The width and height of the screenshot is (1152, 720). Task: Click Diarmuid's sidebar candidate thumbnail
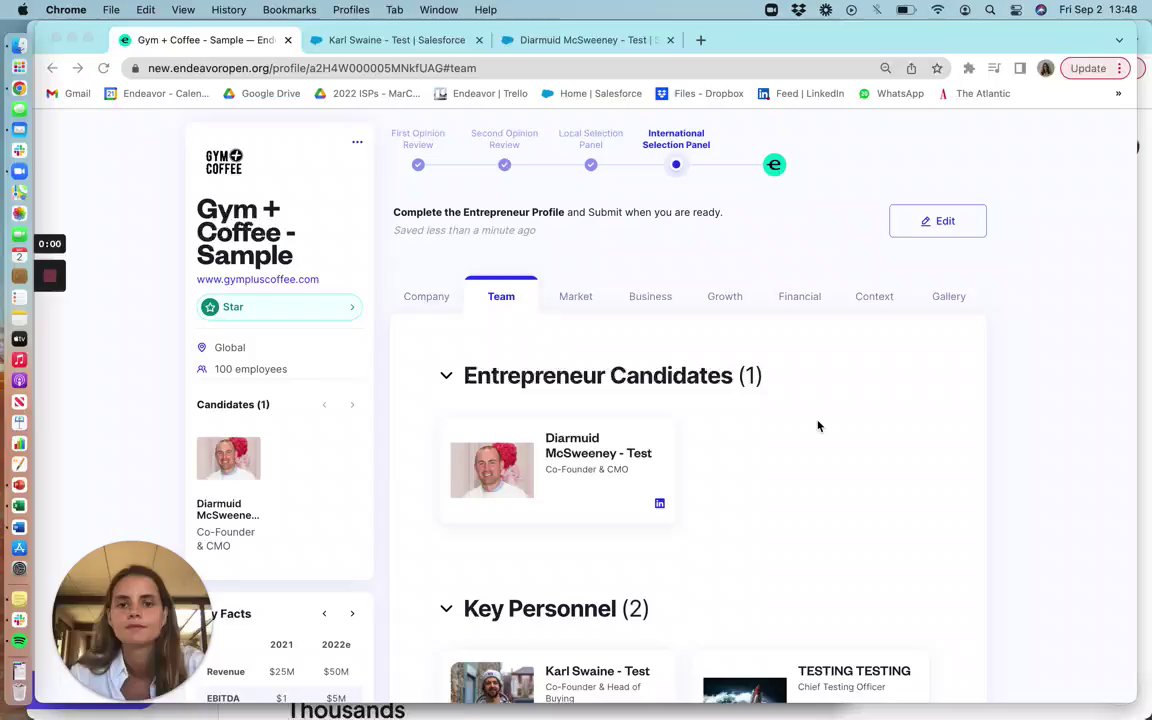pyautogui.click(x=228, y=458)
